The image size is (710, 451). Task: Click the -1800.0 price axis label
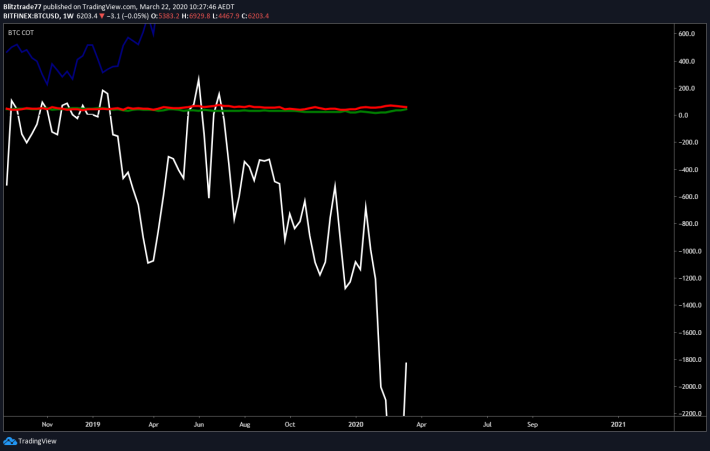coord(689,360)
